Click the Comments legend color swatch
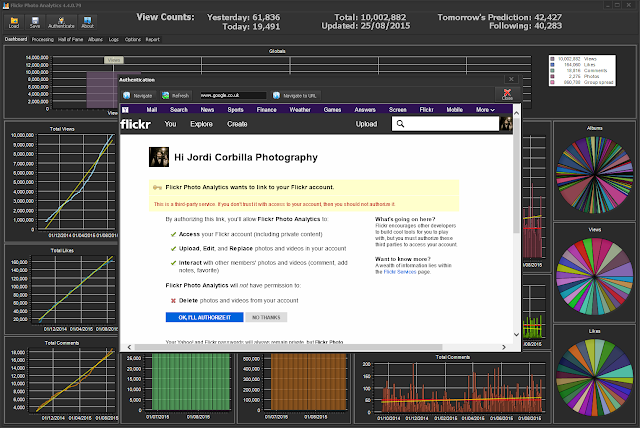 552,71
